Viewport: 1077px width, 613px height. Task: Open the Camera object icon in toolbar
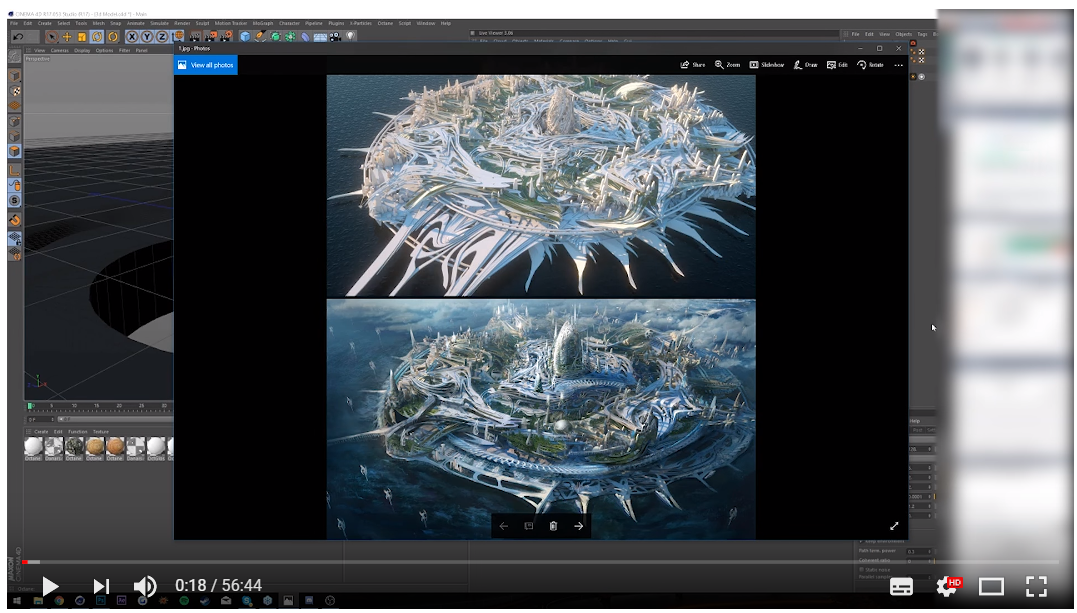click(x=335, y=36)
